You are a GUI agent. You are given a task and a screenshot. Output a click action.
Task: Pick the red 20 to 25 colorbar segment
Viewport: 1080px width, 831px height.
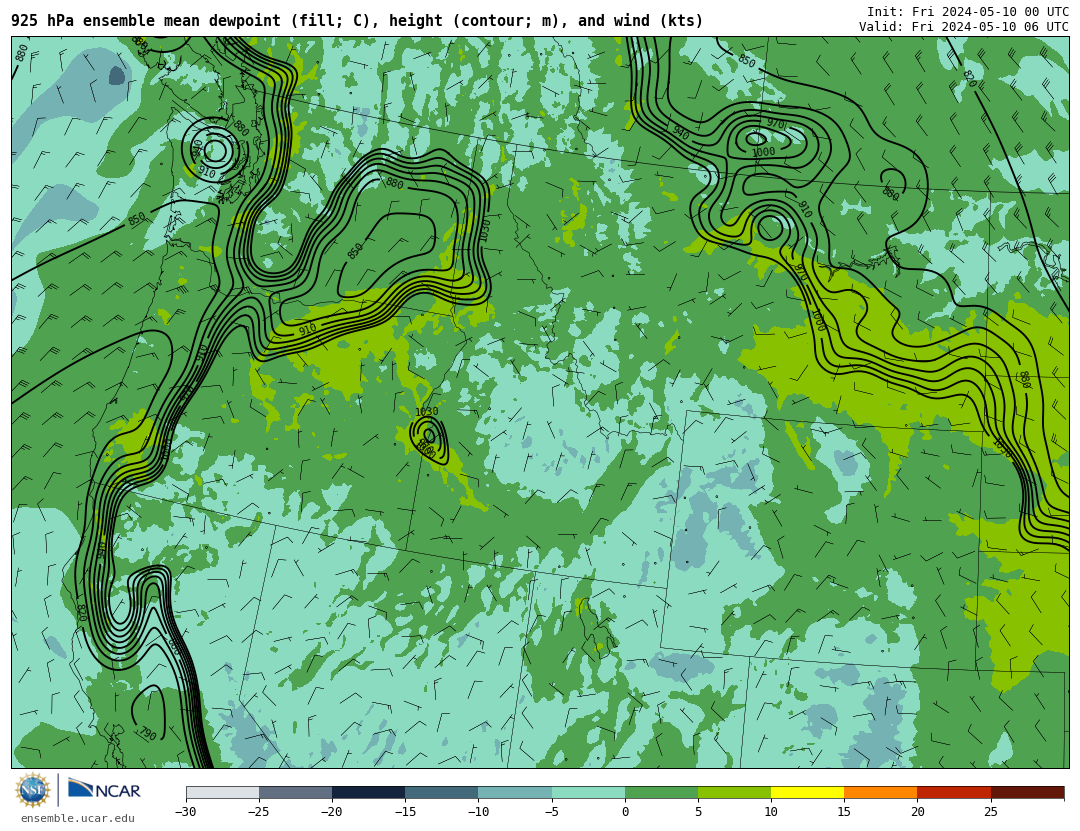(954, 792)
